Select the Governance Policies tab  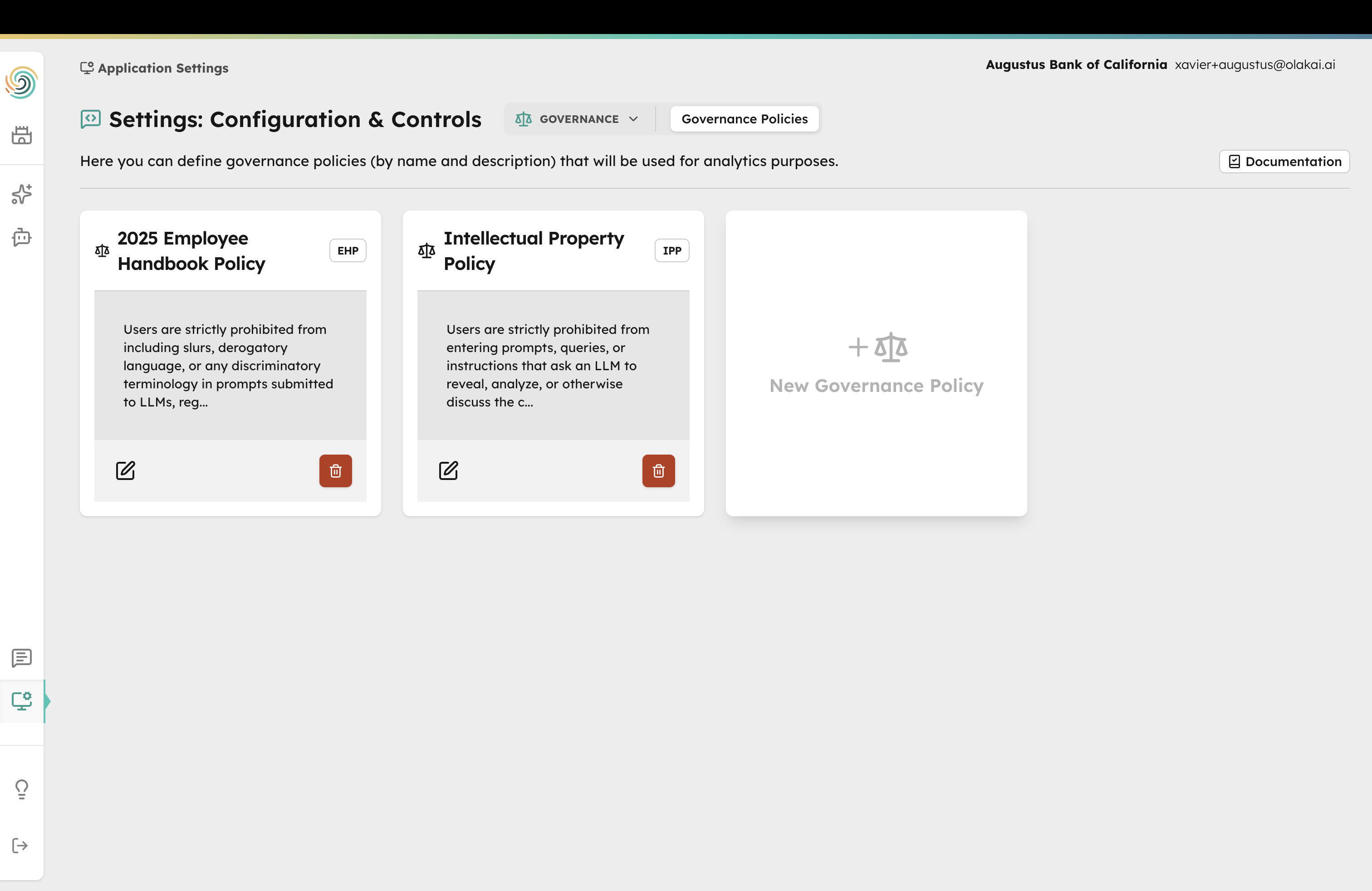[x=744, y=119]
